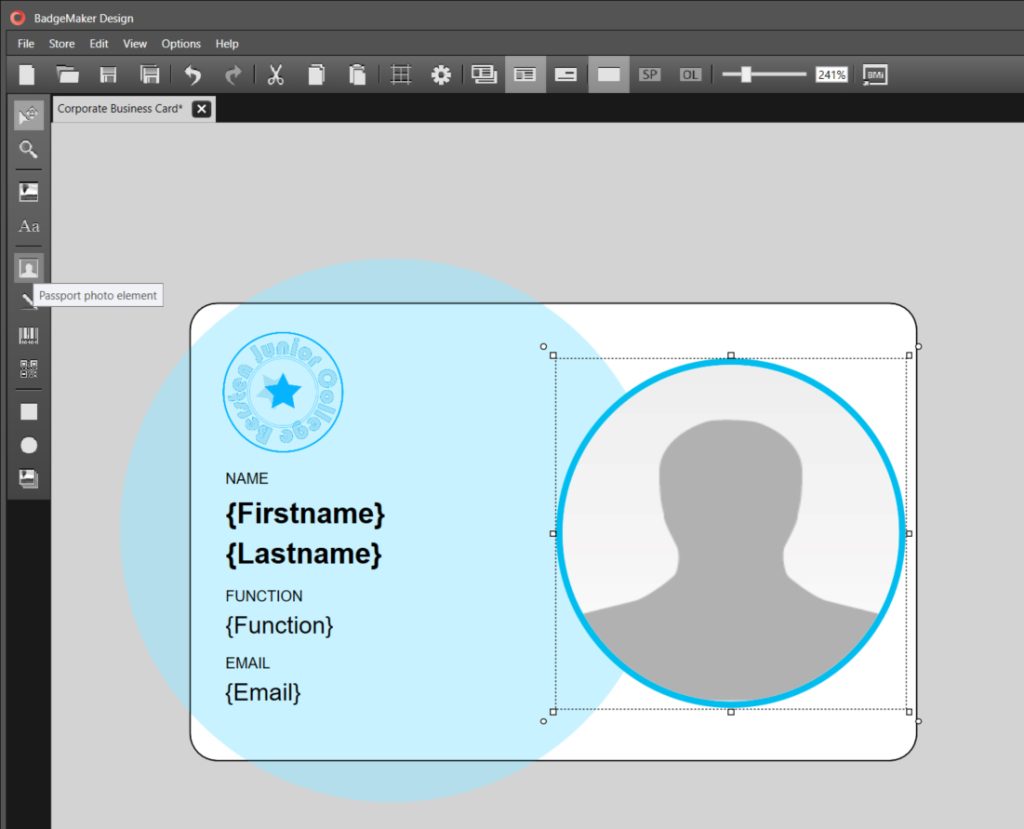
Task: Select the Zoom magnifier tool
Action: point(27,149)
